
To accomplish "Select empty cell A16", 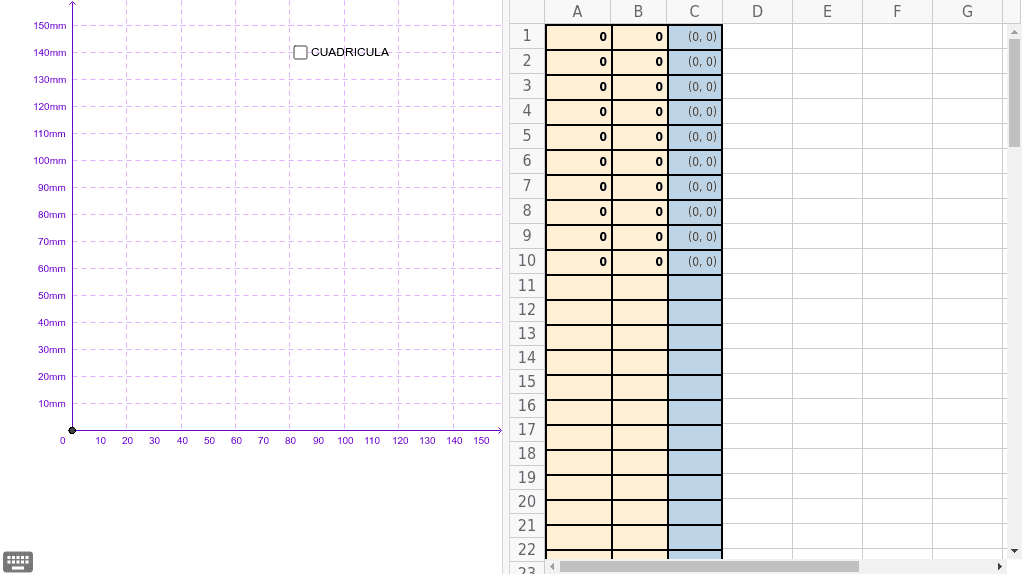I will 579,411.
